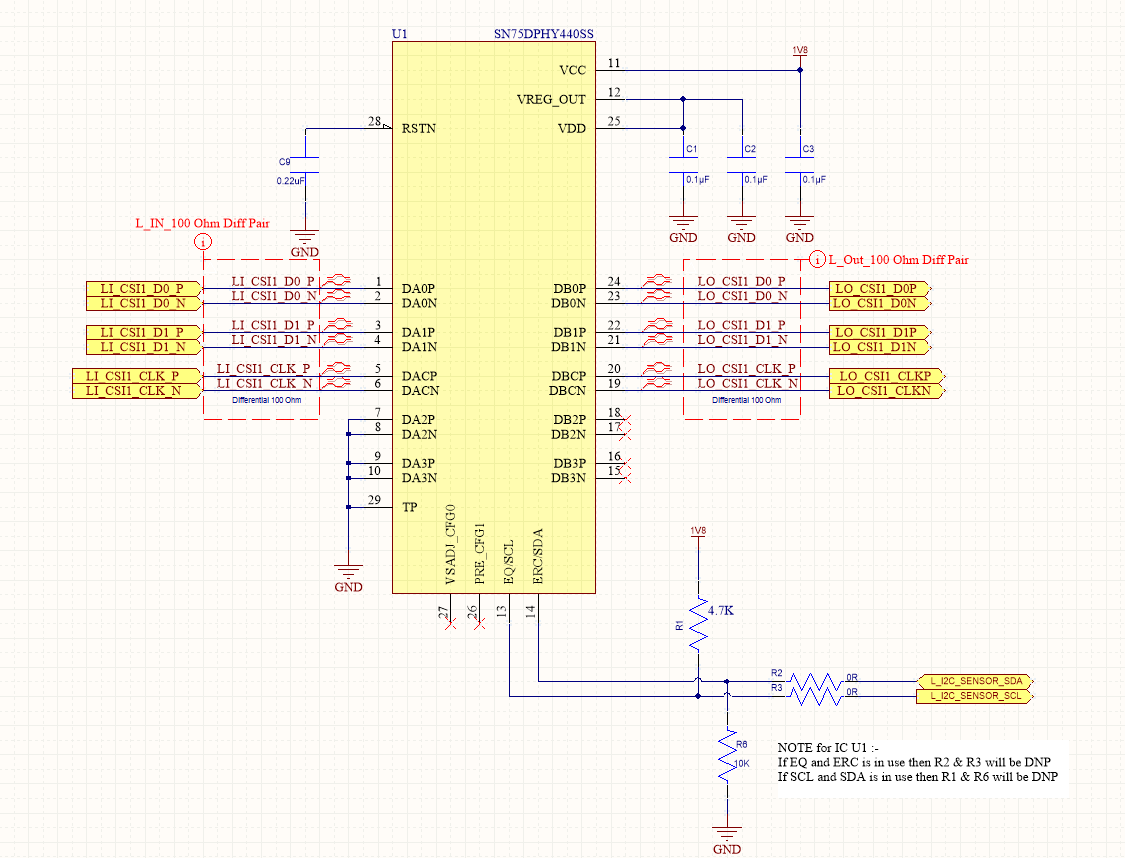Click the LO_CSI1_CLK_P net label
Screen dimensions: 1125x858
pyautogui.click(x=746, y=368)
